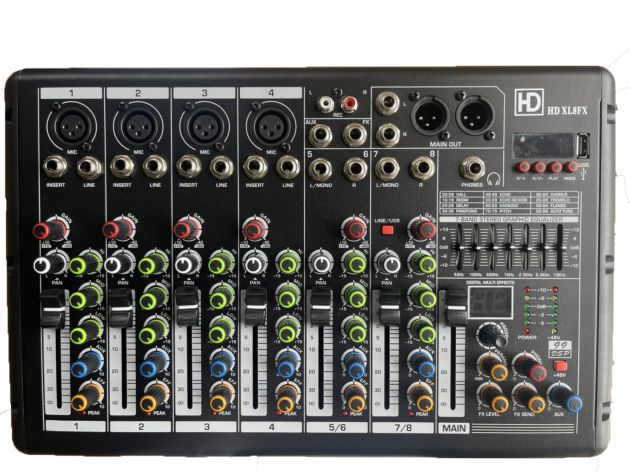Toggle the red LINE/USB switch
Viewport: 630px width, 472px height.
coord(388,230)
